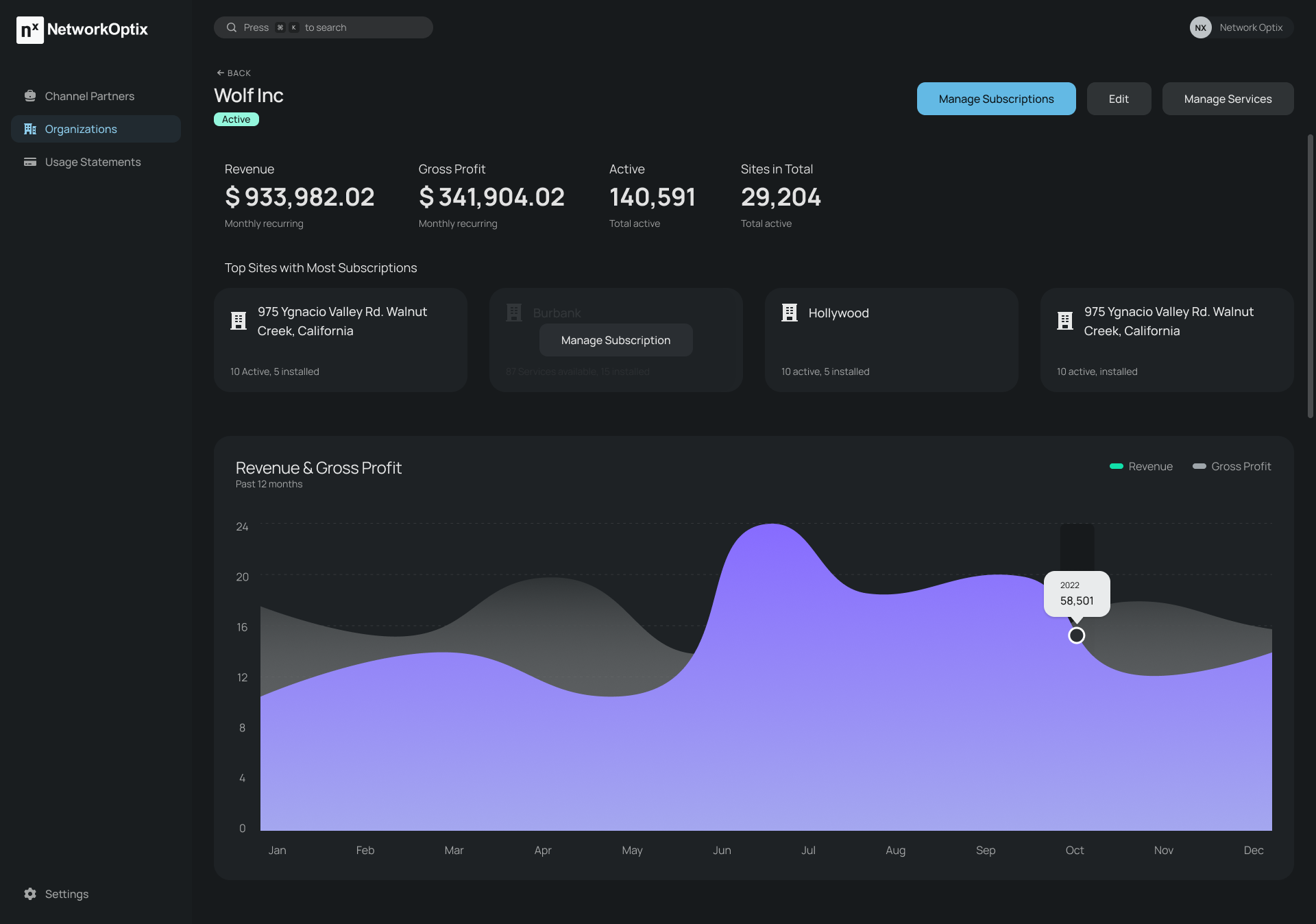Open the Network Optix account menu
Viewport: 1316px width, 924px height.
1241,27
